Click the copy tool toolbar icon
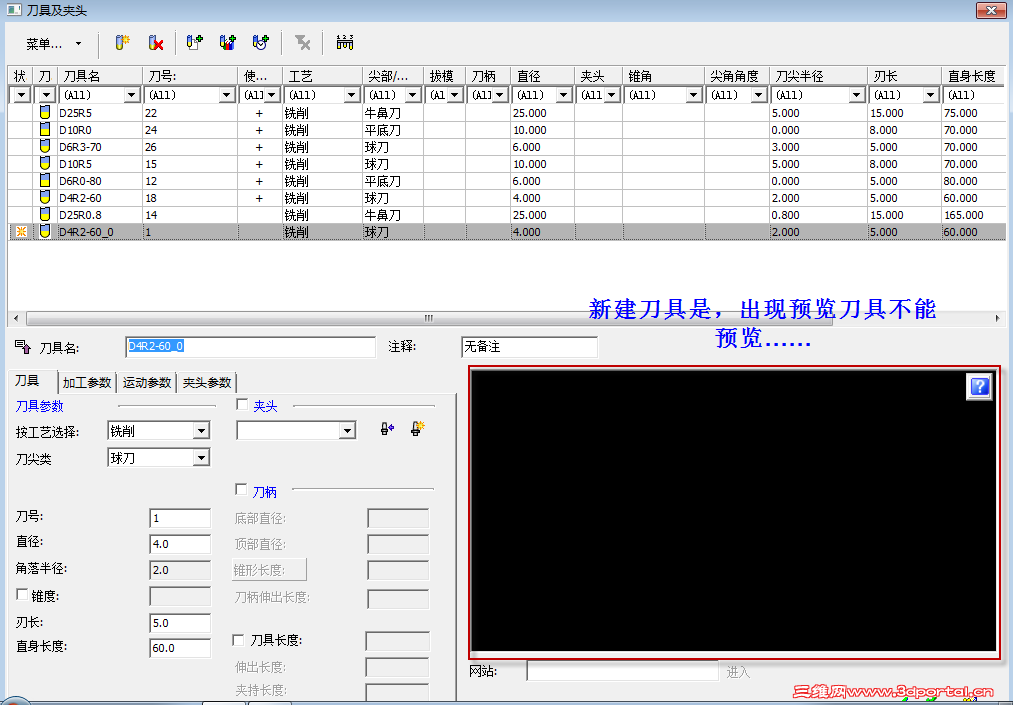The height and width of the screenshot is (705, 1013). (195, 42)
